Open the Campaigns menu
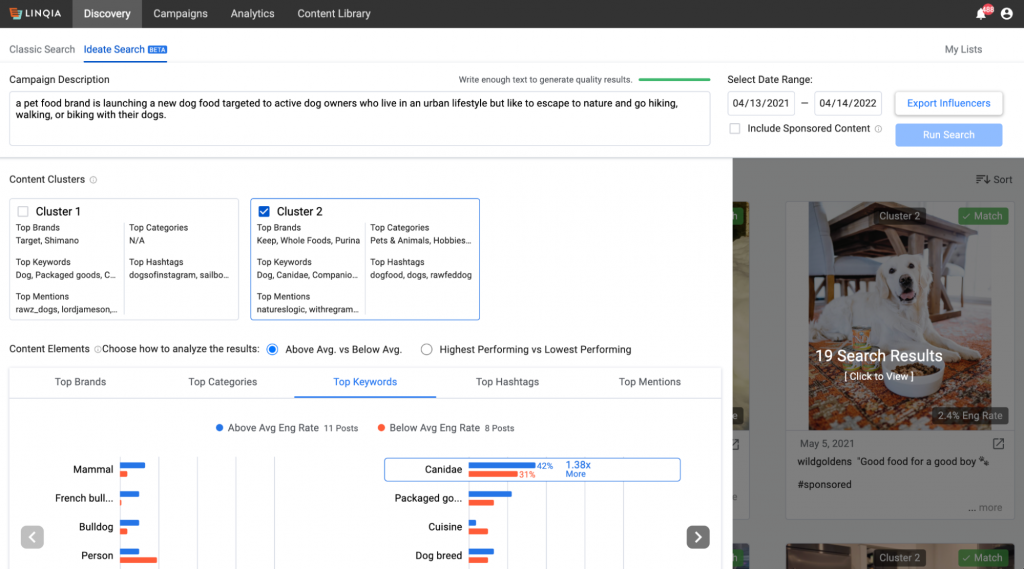The image size is (1024, 569). click(x=180, y=14)
